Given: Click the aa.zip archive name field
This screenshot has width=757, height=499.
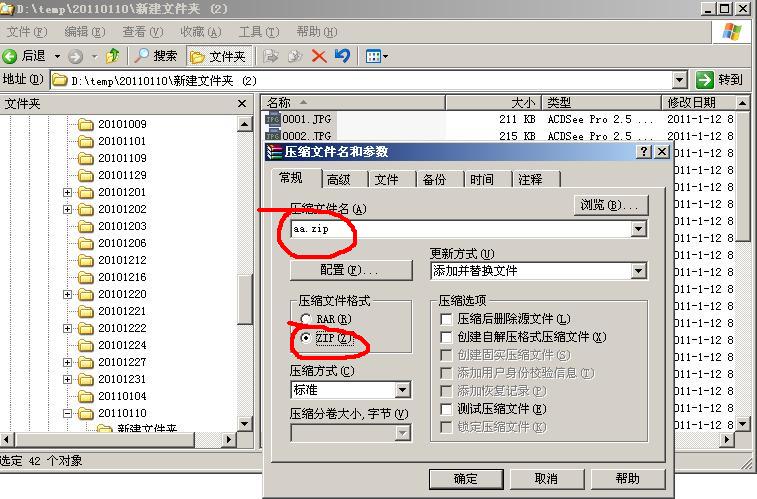Looking at the screenshot, I should coord(461,229).
